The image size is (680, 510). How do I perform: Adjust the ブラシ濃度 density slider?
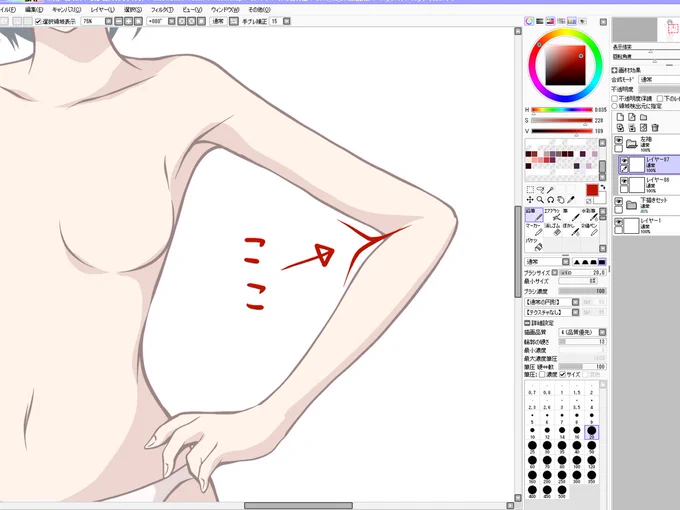pyautogui.click(x=582, y=291)
